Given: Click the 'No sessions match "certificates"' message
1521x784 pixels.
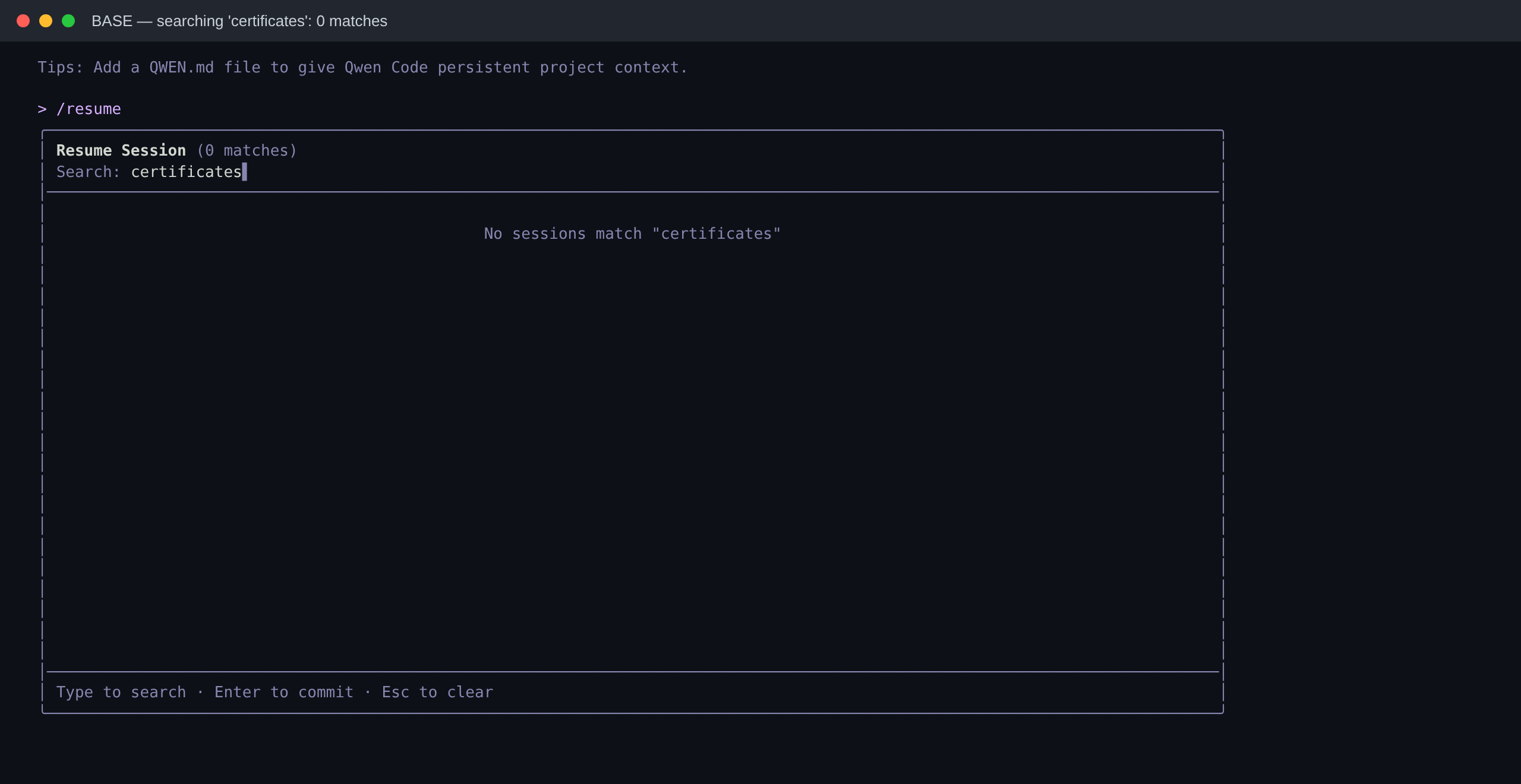Looking at the screenshot, I should click(632, 233).
